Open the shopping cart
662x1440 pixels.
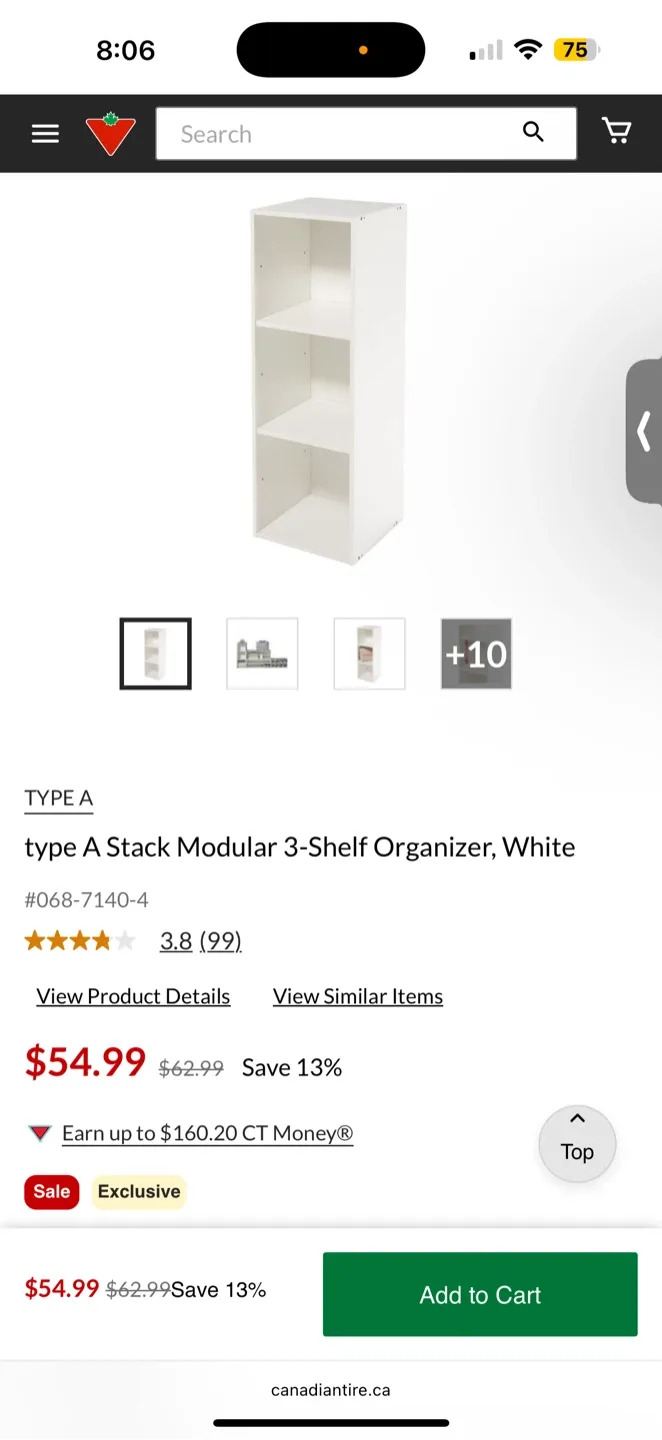pyautogui.click(x=618, y=131)
